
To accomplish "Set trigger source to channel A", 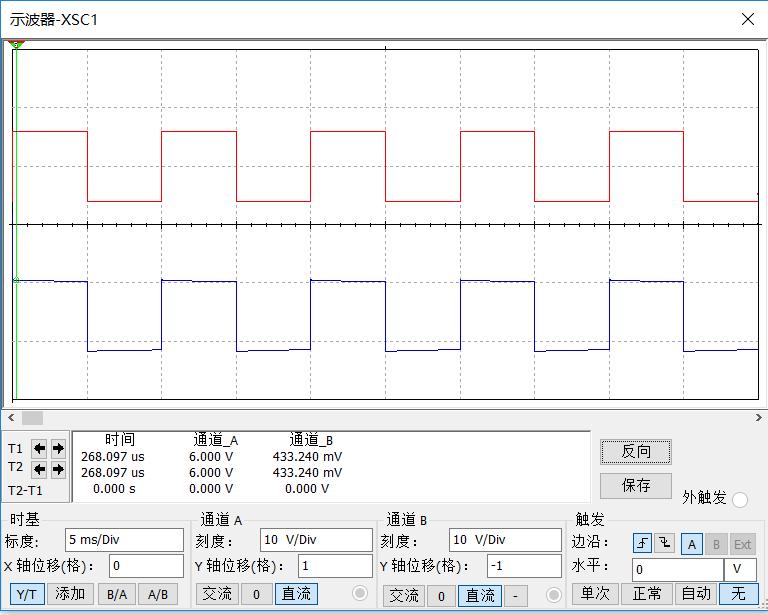I will pyautogui.click(x=691, y=544).
